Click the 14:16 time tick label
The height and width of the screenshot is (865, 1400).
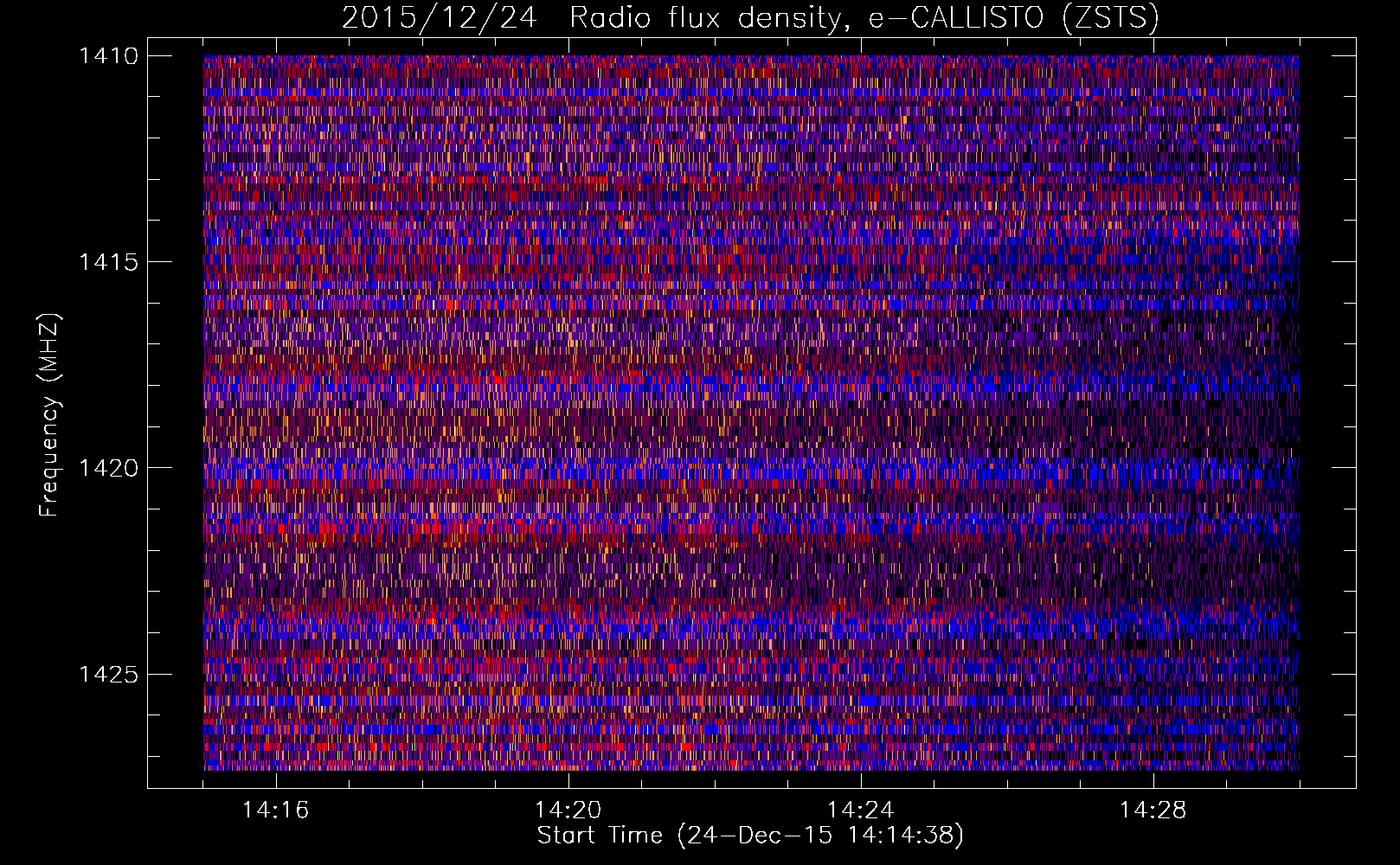[275, 811]
